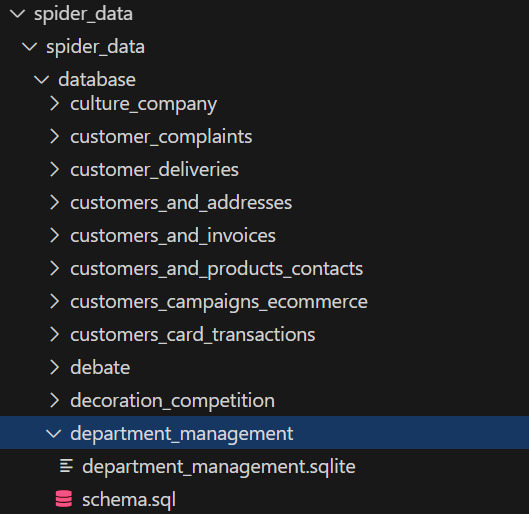Collapse the top-level spider_data folder chevron
The image size is (529, 514).
click(18, 13)
